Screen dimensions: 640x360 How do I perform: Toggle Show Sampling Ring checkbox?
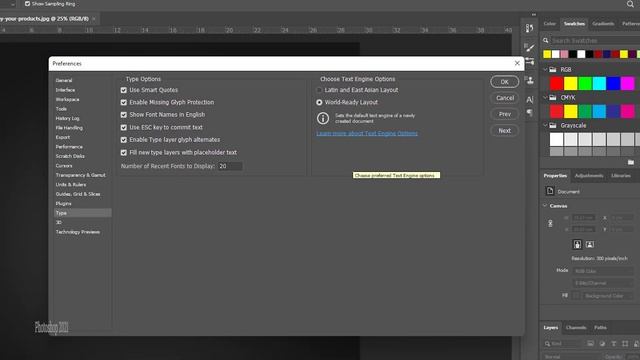(x=27, y=4)
